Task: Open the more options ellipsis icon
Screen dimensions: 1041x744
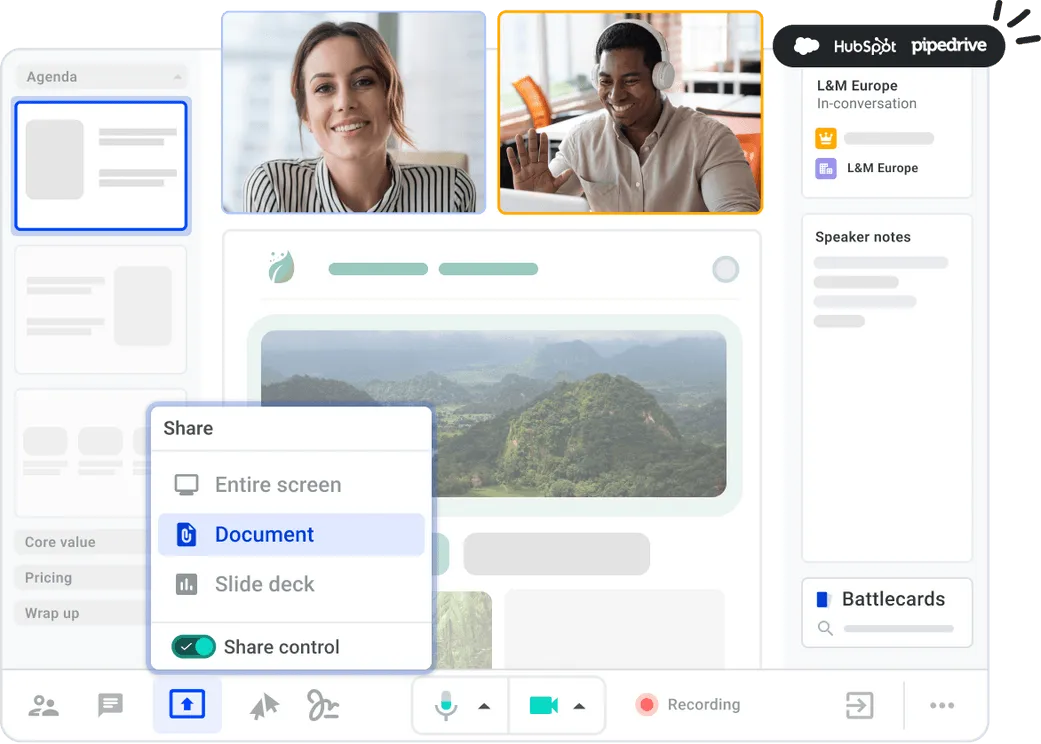Action: click(x=943, y=706)
